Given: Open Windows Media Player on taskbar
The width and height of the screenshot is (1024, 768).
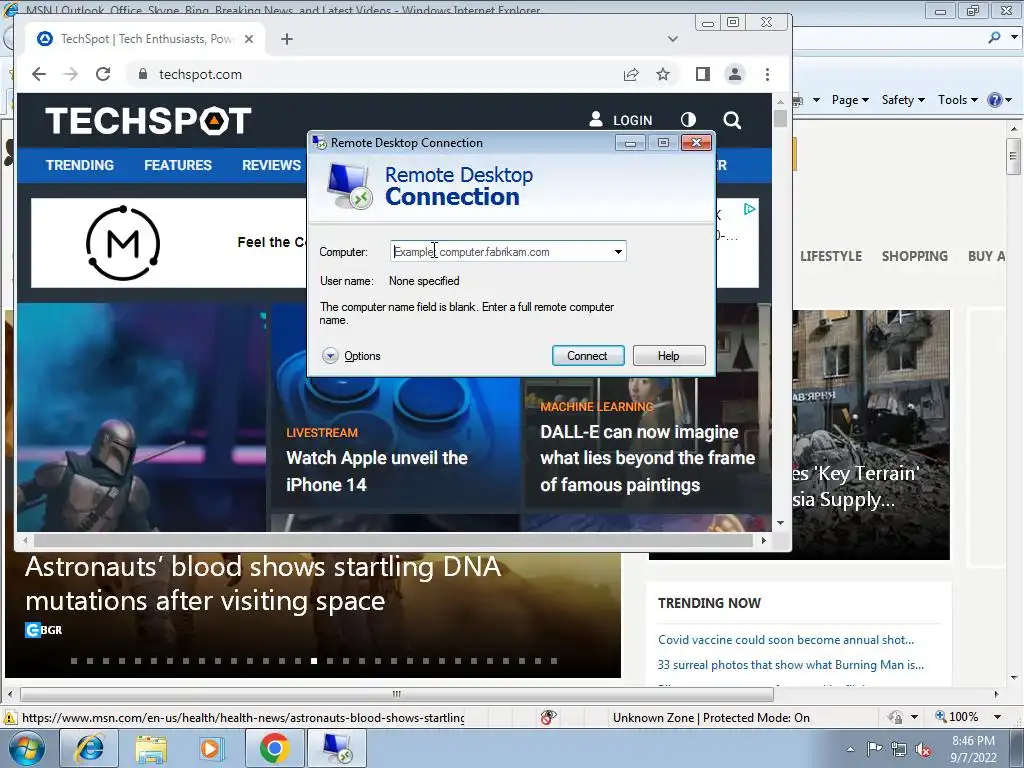Looking at the screenshot, I should (x=212, y=748).
